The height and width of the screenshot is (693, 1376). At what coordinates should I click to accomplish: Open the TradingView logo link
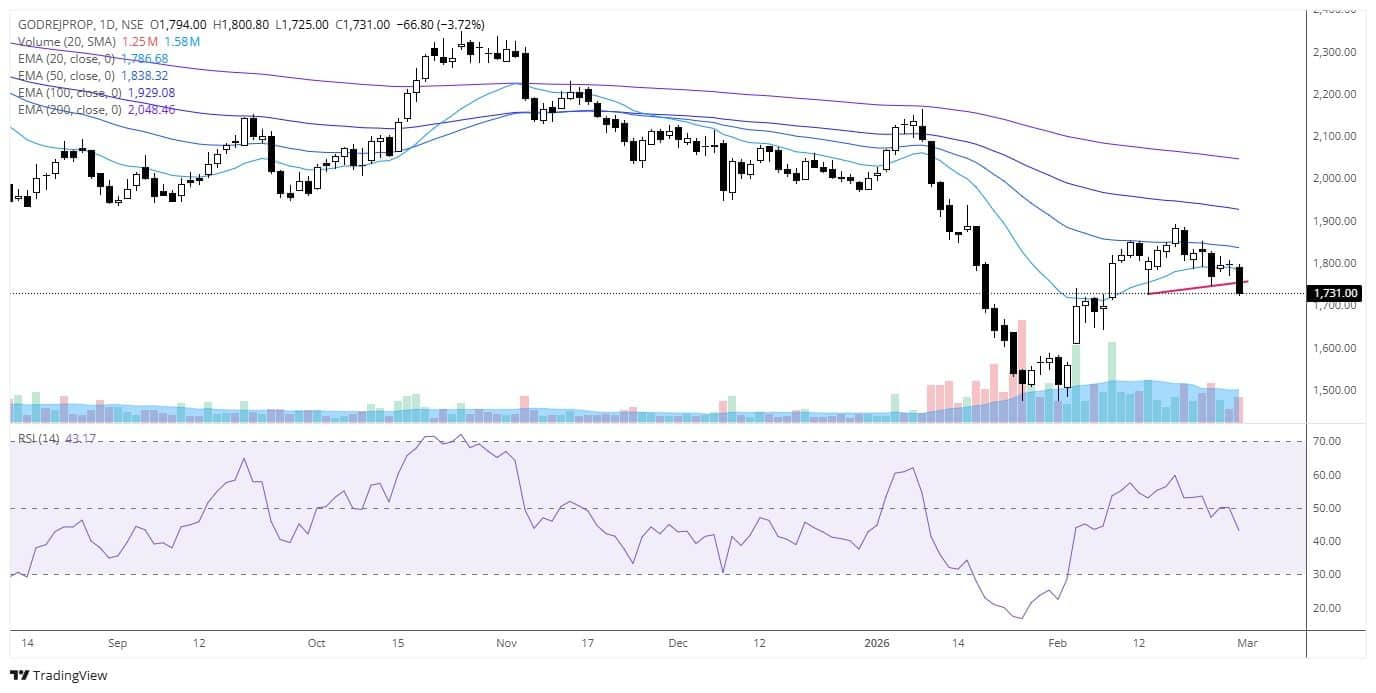click(58, 675)
